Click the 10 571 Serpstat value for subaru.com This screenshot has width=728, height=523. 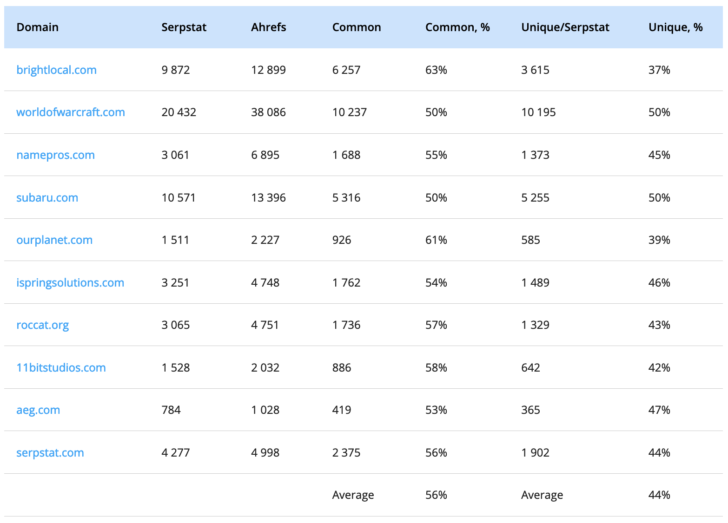point(178,197)
